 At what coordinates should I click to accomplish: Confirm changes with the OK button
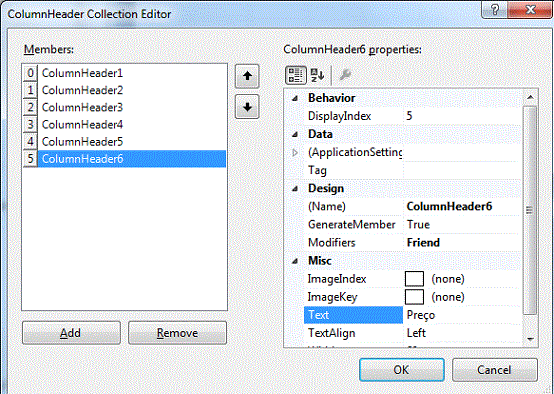[x=402, y=370]
